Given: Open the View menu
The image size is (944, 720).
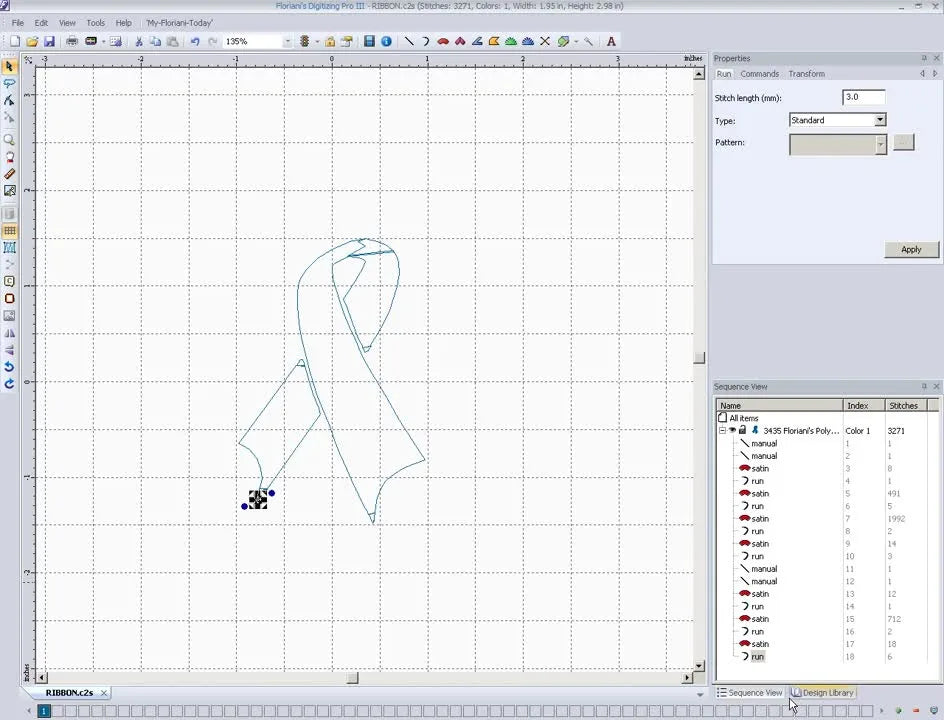Looking at the screenshot, I should tap(67, 23).
